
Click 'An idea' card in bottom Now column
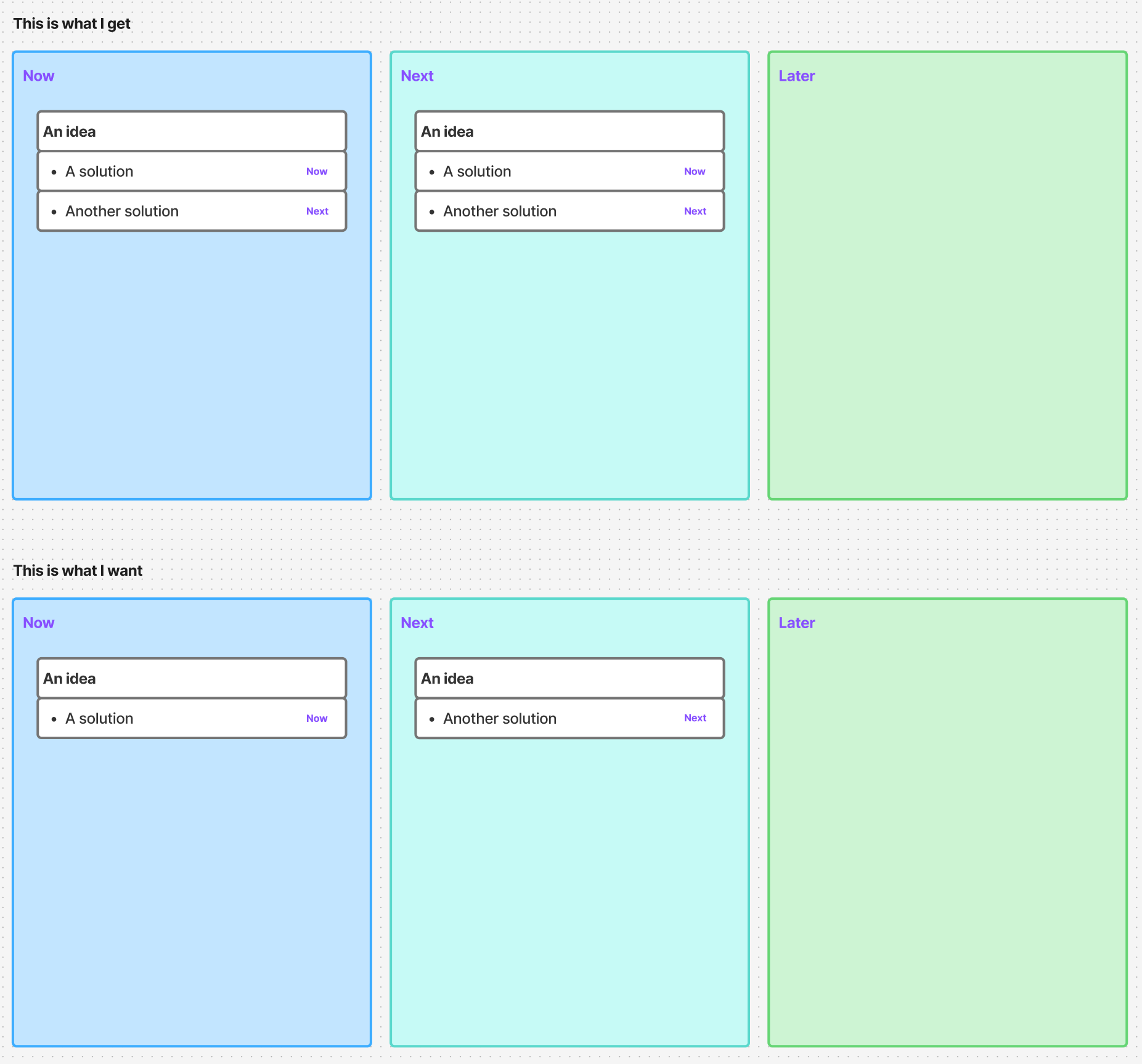192,678
